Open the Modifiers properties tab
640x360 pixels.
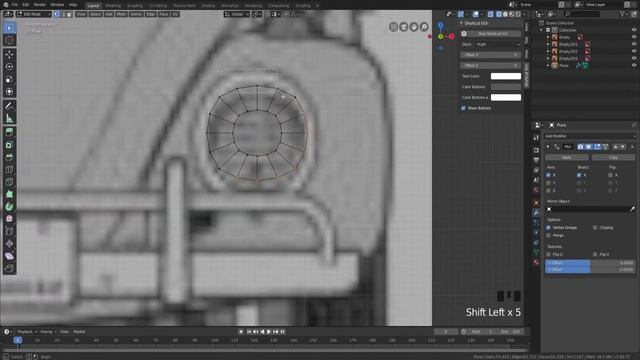tap(536, 213)
